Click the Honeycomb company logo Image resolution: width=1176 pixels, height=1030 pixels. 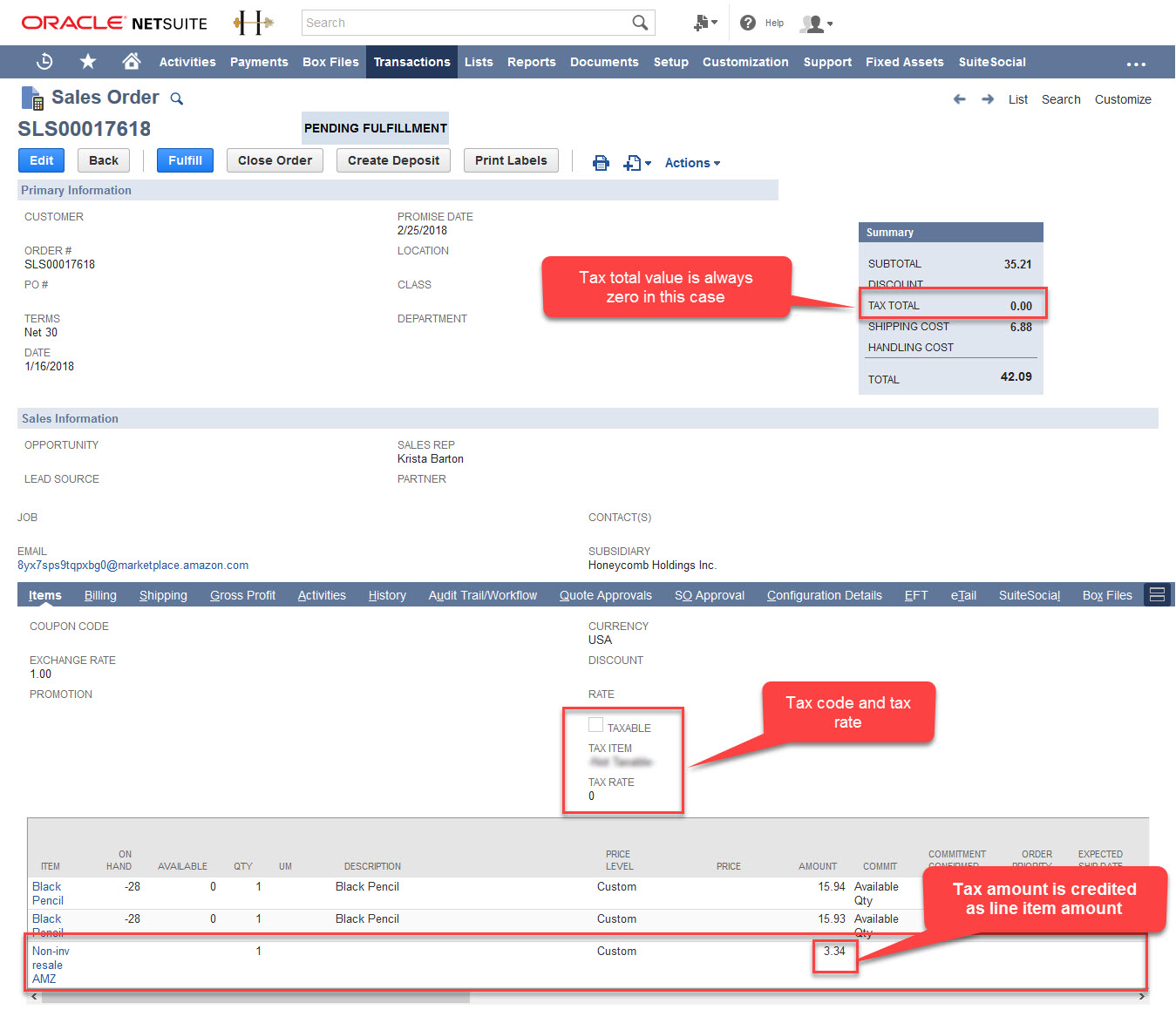(x=254, y=23)
